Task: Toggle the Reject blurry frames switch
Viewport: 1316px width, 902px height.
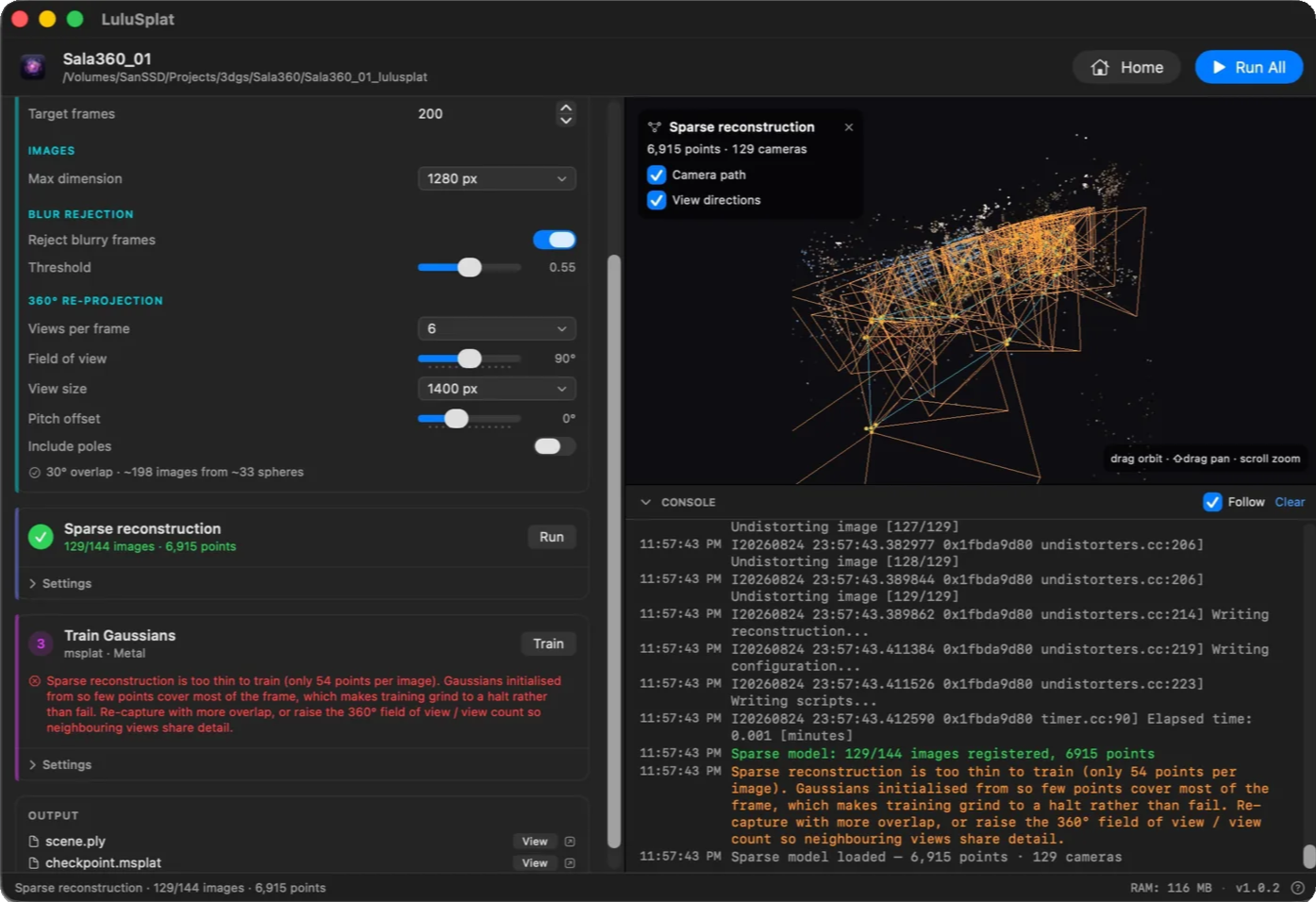Action: pyautogui.click(x=555, y=240)
